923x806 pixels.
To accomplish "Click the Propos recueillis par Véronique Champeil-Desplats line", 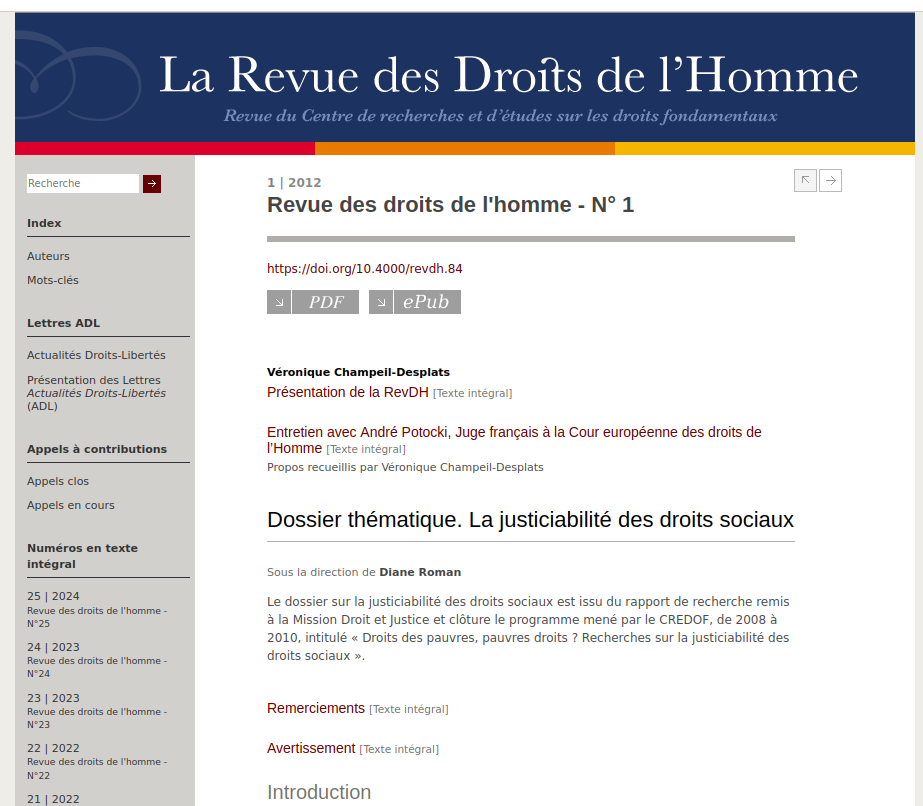I will tap(406, 467).
